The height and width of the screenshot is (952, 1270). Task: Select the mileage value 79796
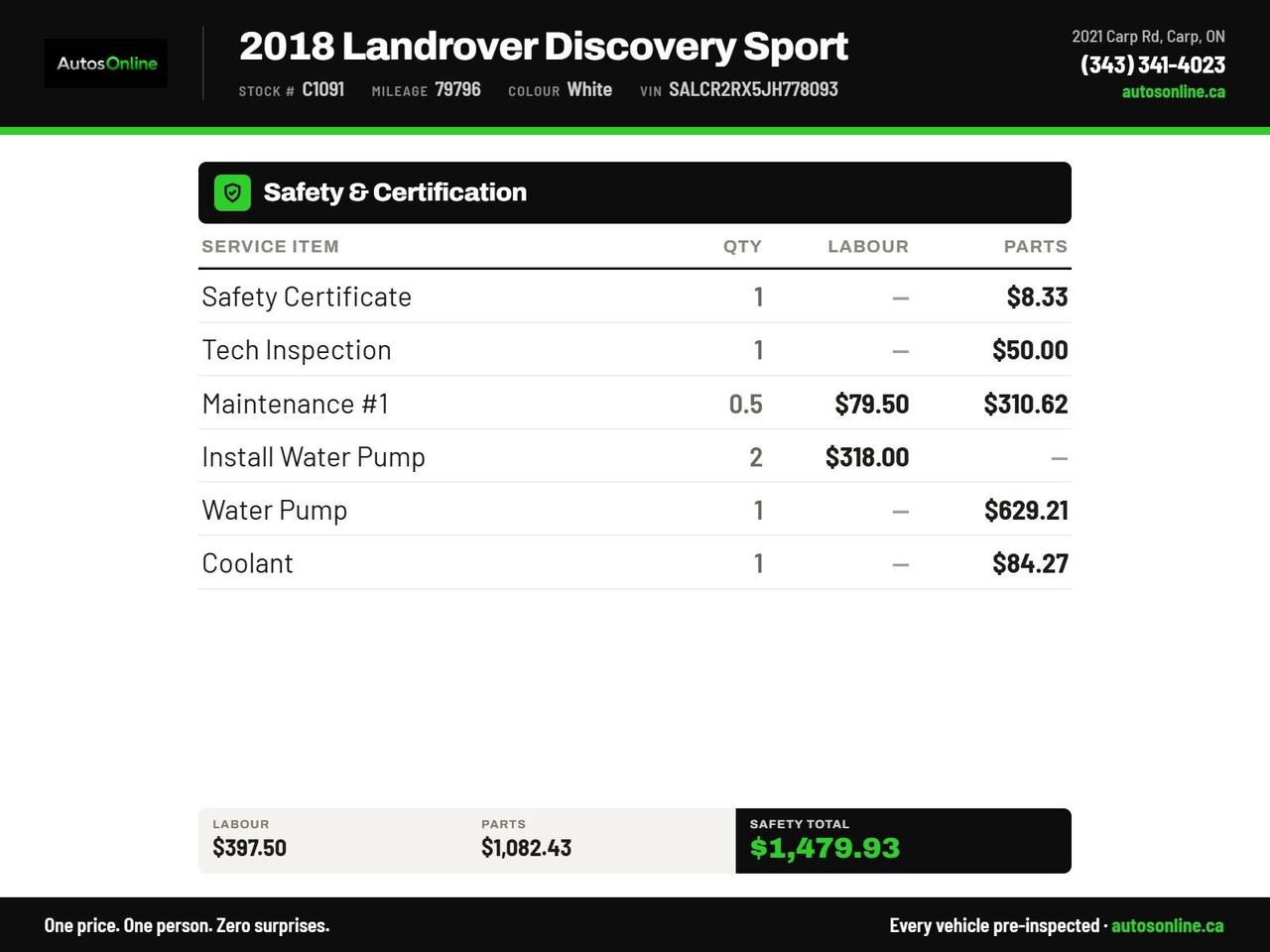457,89
